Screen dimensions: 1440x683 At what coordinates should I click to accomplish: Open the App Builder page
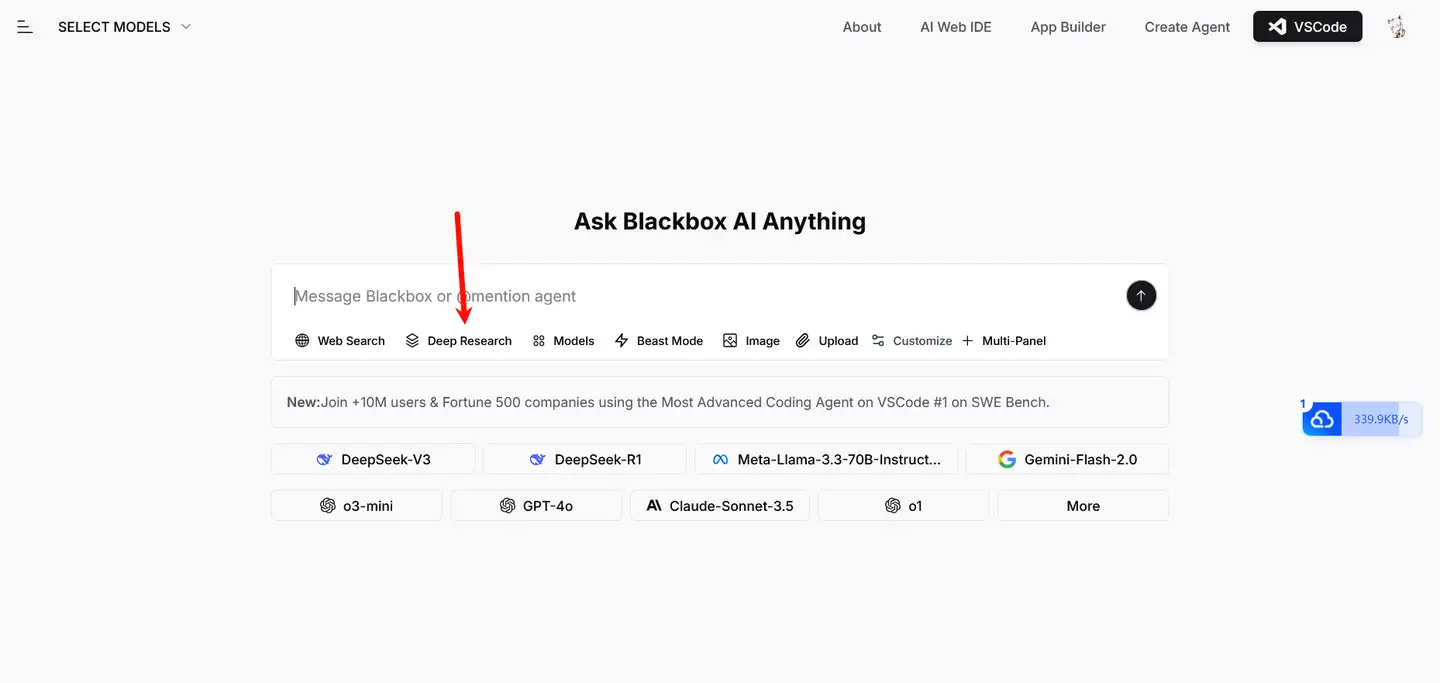[1068, 27]
